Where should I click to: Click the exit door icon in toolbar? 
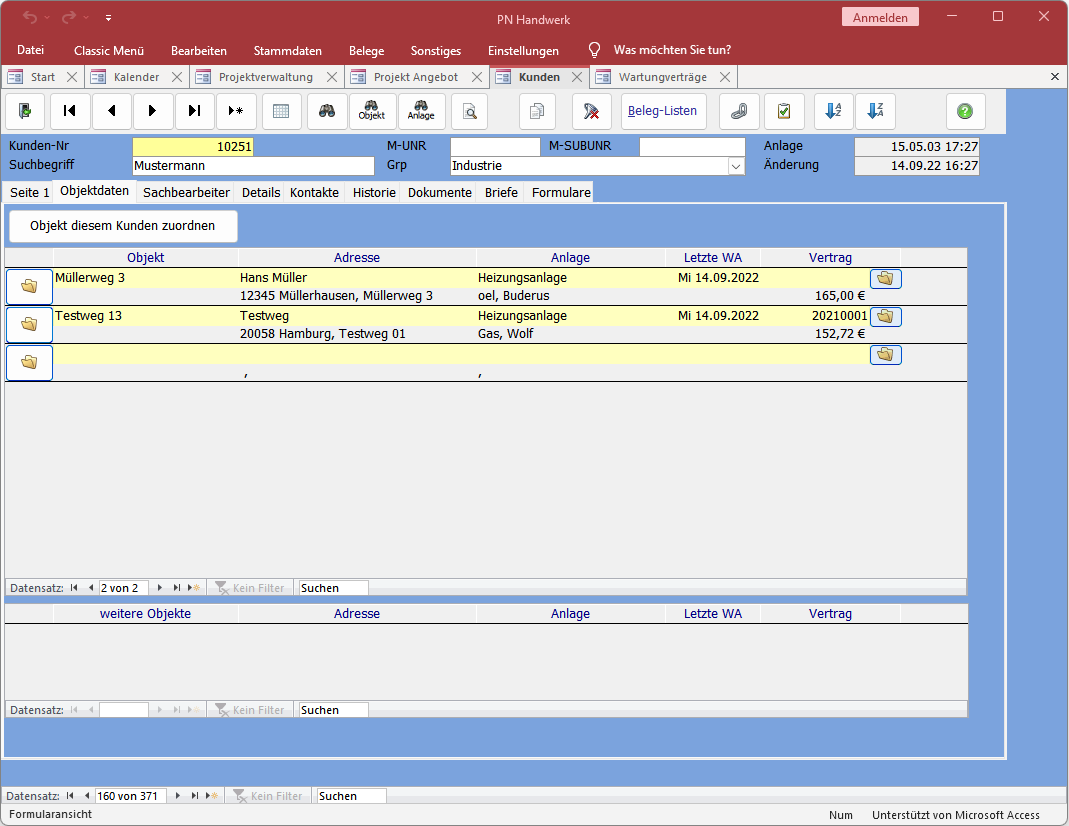coord(25,111)
